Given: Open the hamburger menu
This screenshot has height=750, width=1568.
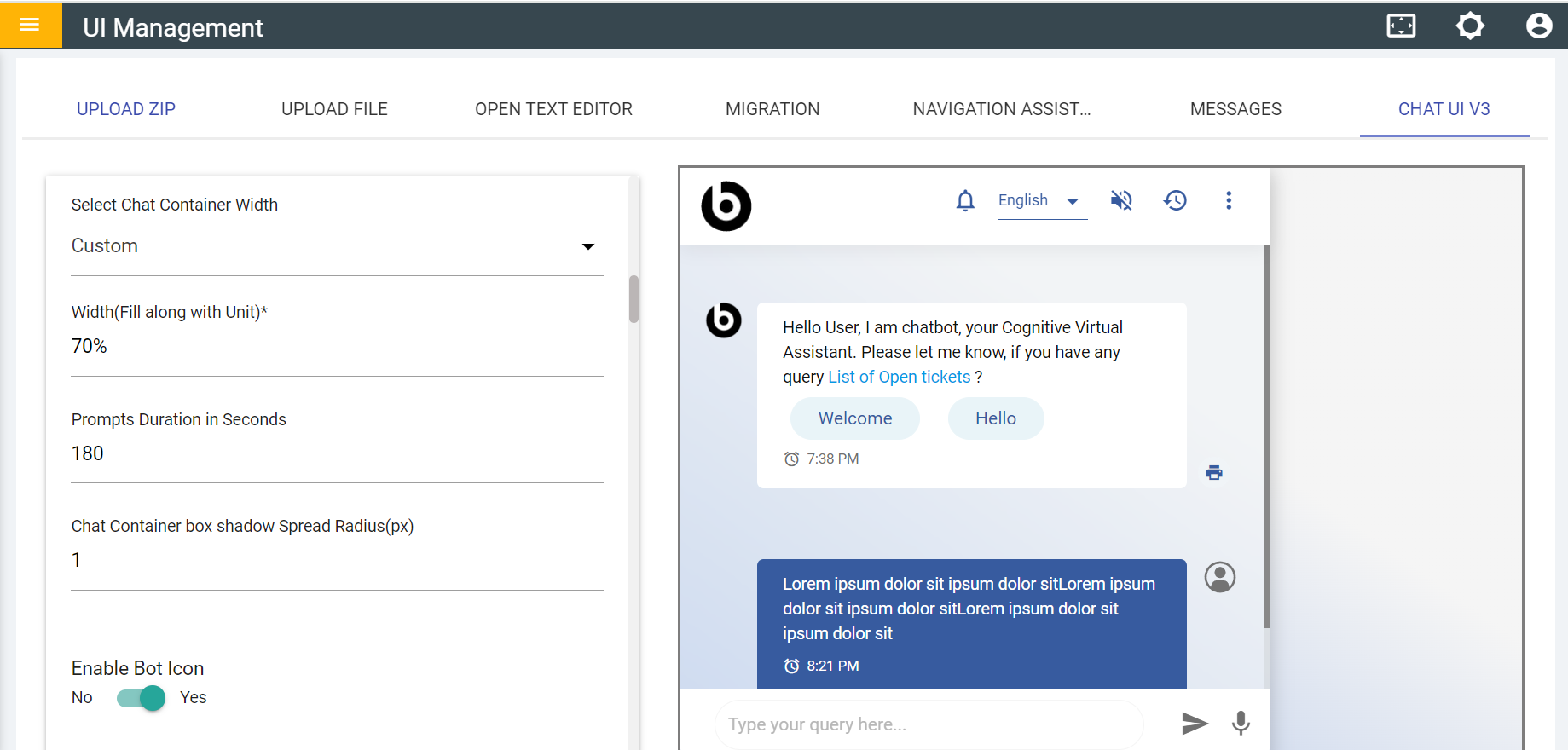Looking at the screenshot, I should [x=30, y=25].
